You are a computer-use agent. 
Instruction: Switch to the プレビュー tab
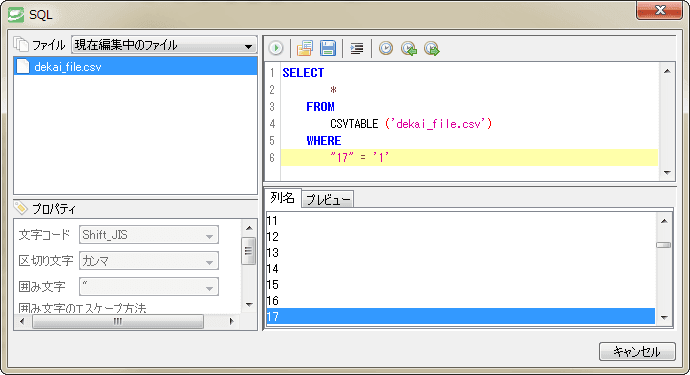[x=328, y=200]
